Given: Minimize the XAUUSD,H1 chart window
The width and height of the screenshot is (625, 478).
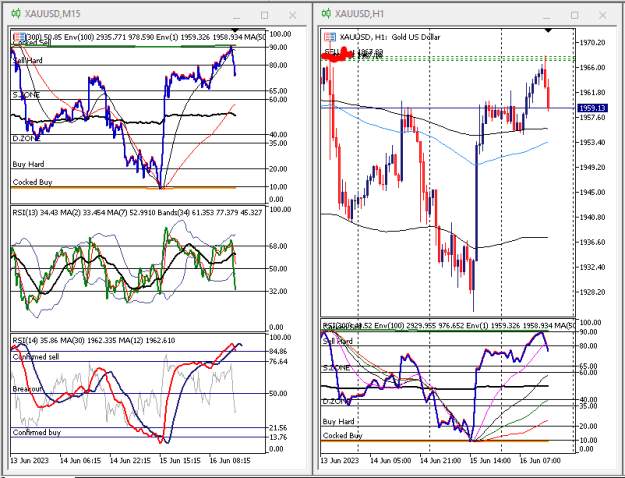Looking at the screenshot, I should coord(546,16).
